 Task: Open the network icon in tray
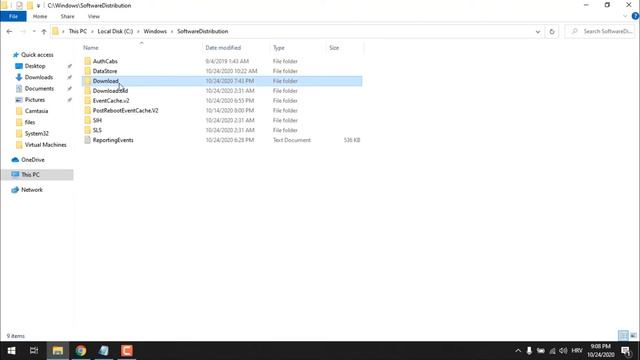(552, 351)
